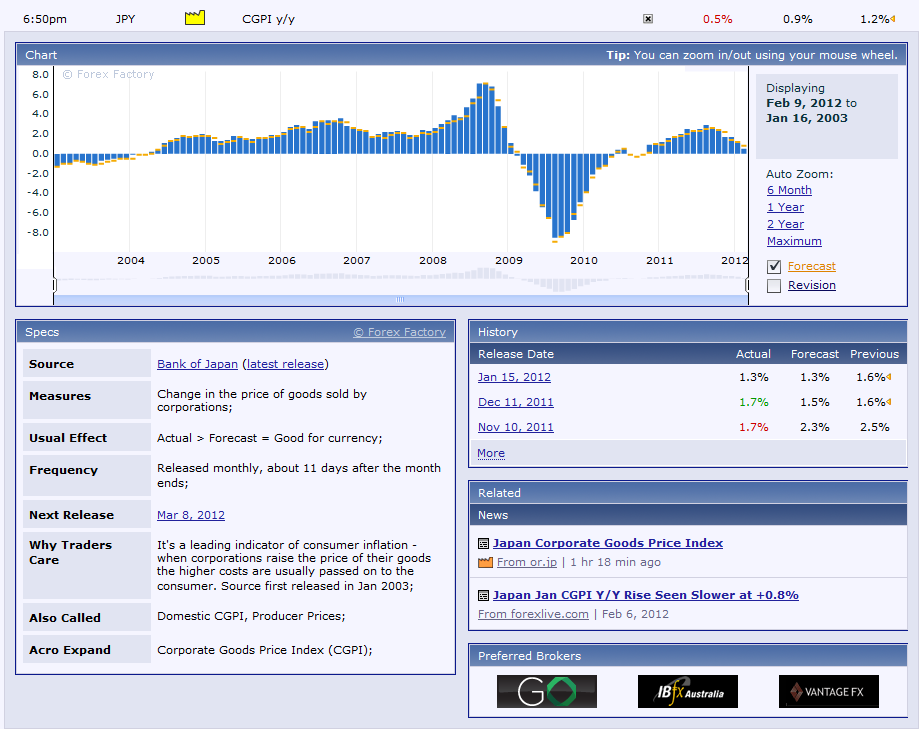Click the yellow medium-impact folder icon
Viewport: 919px width, 729px height.
pyautogui.click(x=195, y=18)
